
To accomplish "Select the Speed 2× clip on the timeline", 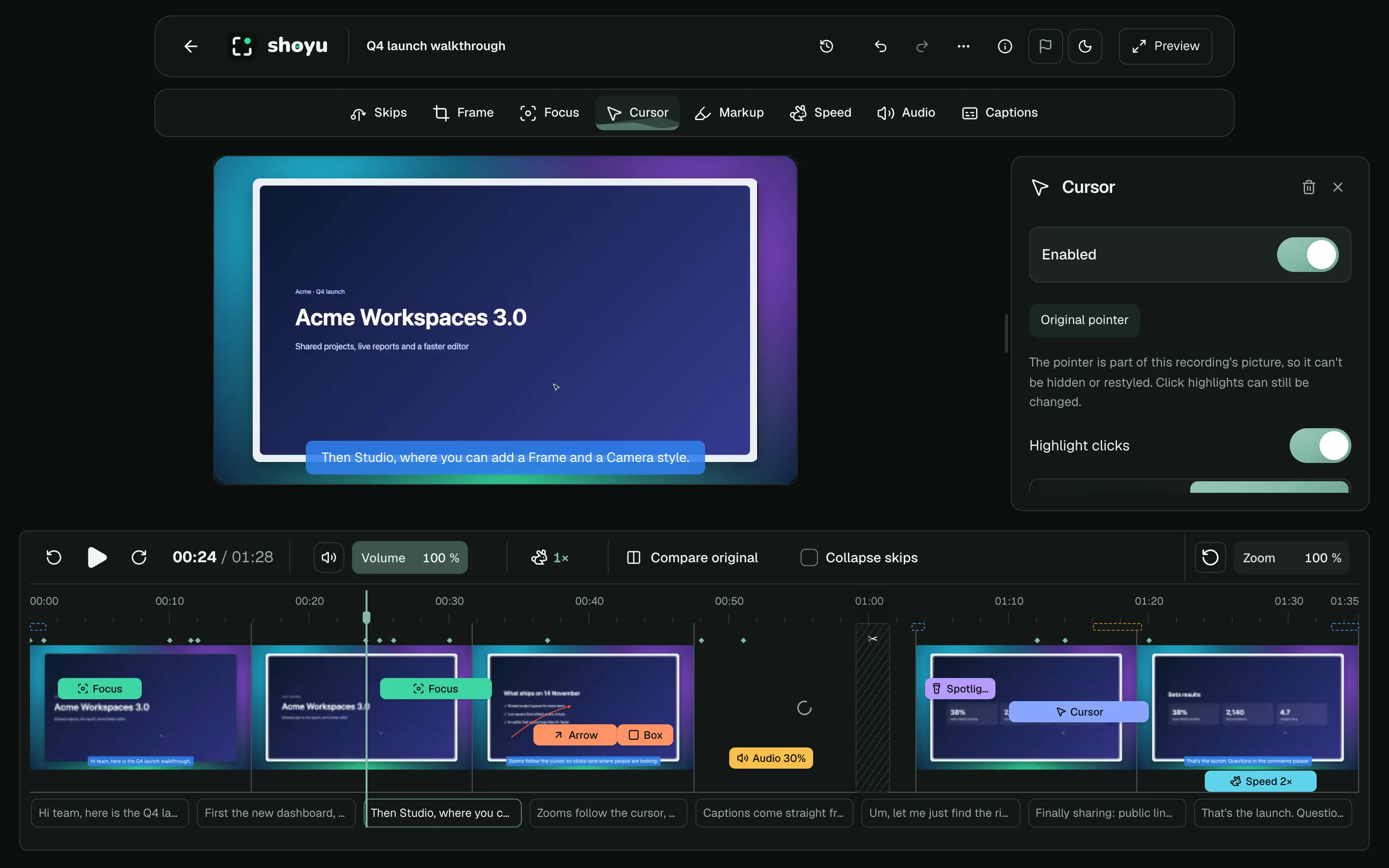I will [x=1260, y=781].
